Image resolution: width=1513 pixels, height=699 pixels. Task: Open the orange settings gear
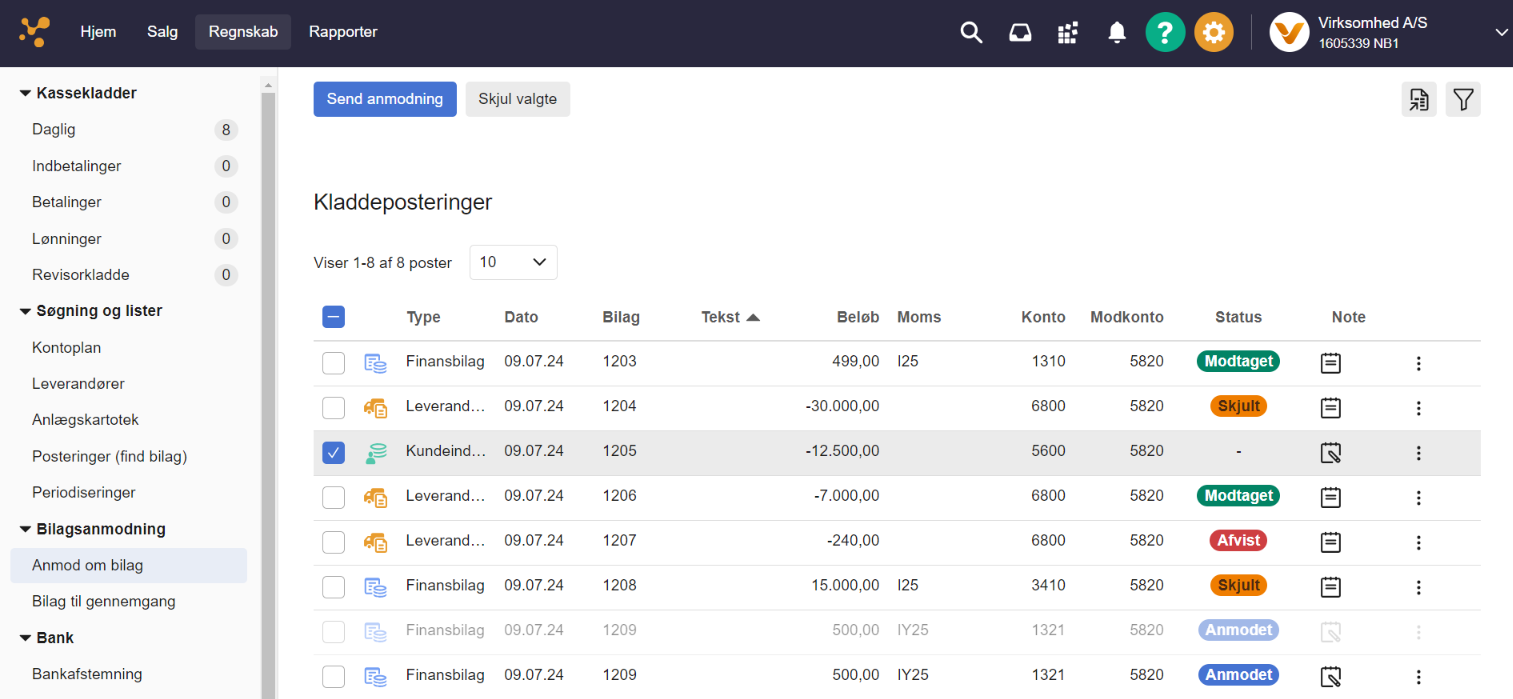click(x=1213, y=32)
